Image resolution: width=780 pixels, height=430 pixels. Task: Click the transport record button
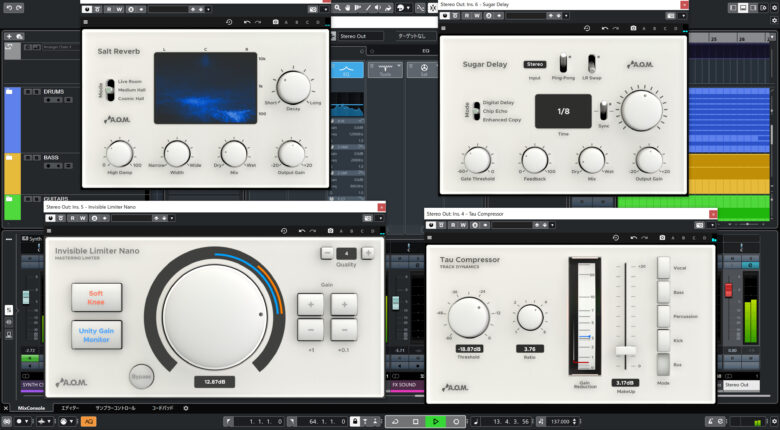(x=456, y=422)
